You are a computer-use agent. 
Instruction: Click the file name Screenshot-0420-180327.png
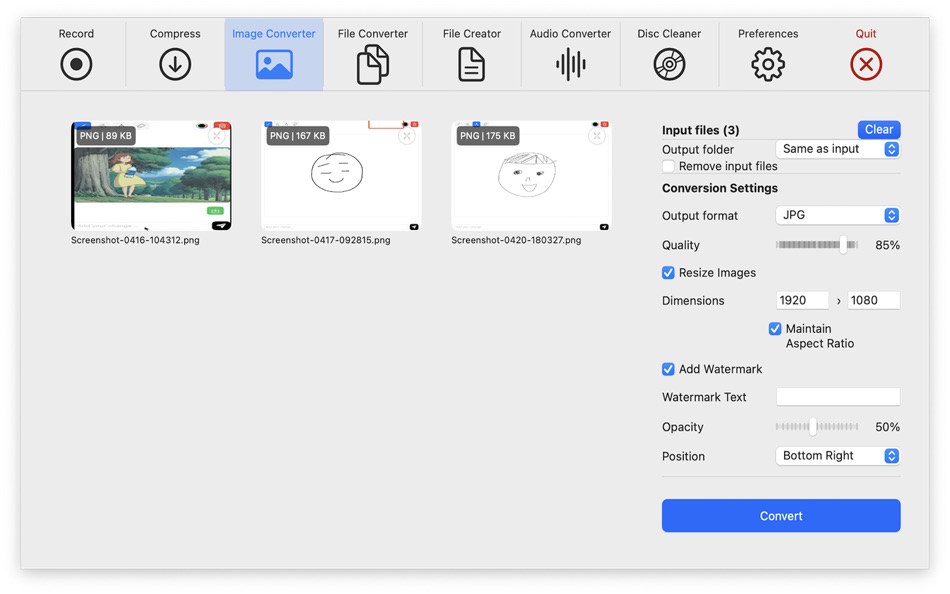click(x=516, y=240)
